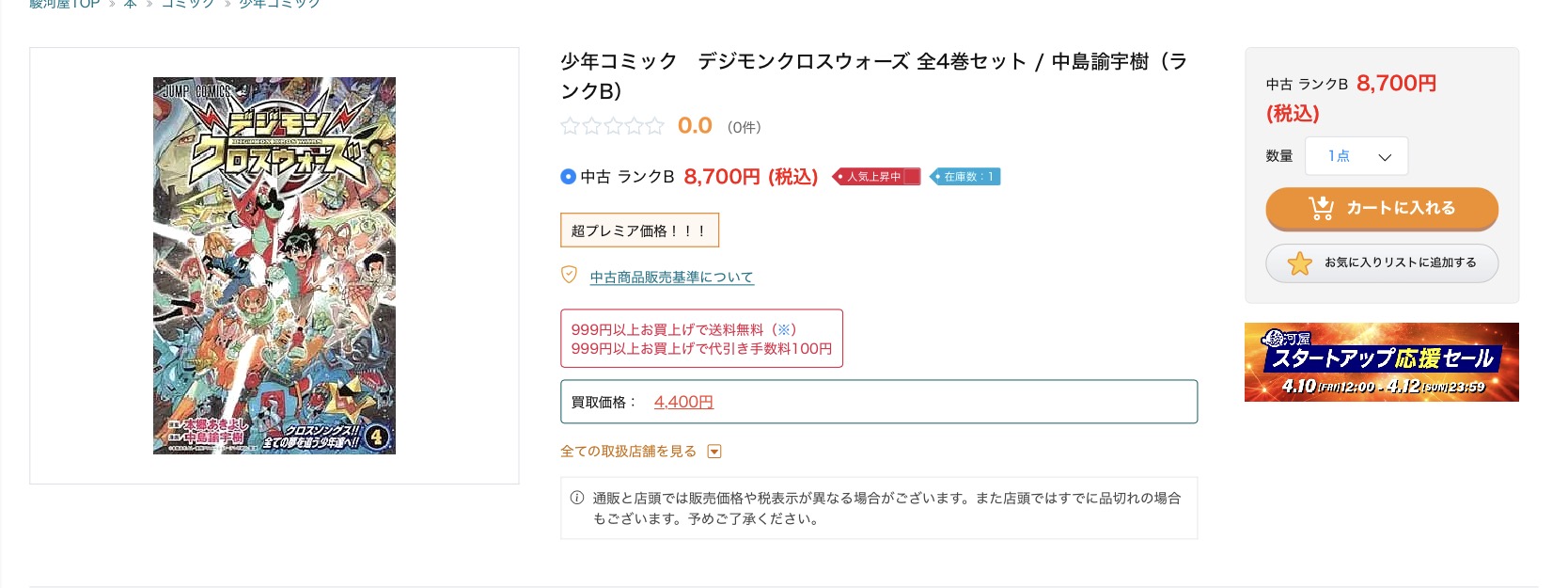
Task: Open the 少年コミック breadcrumb category
Action: click(279, 4)
